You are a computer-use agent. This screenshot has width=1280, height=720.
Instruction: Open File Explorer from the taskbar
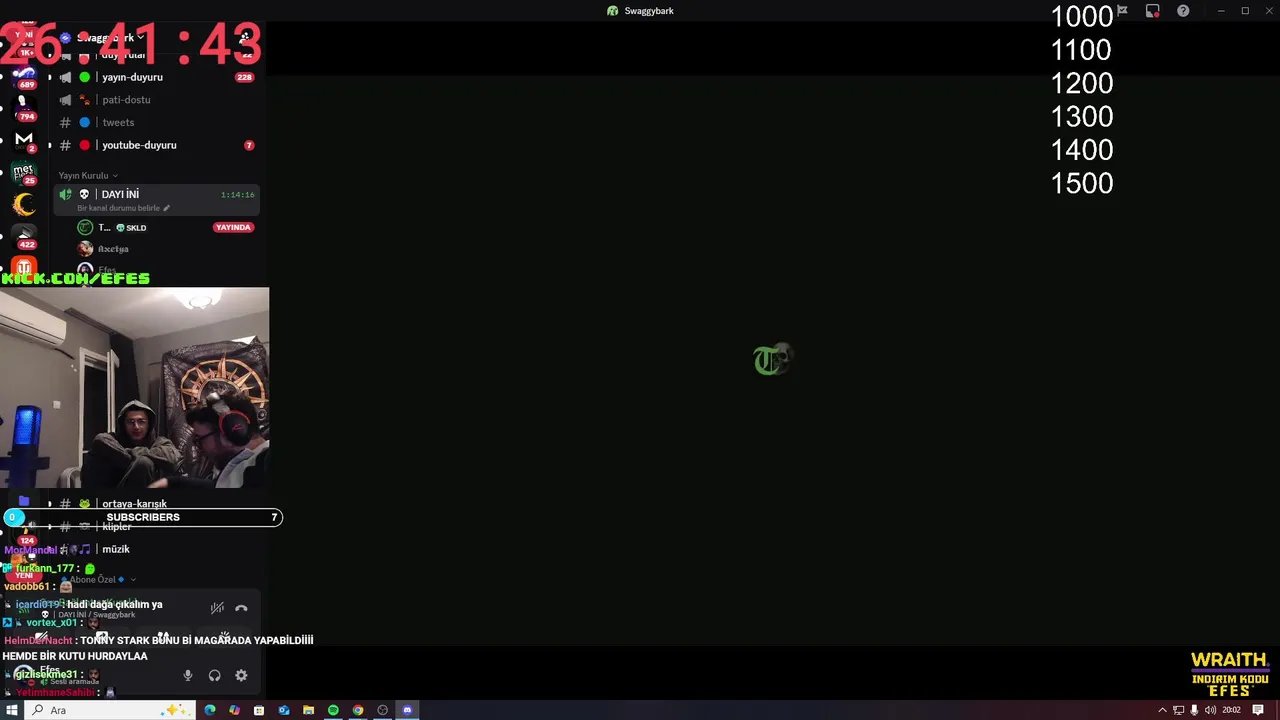tap(308, 710)
